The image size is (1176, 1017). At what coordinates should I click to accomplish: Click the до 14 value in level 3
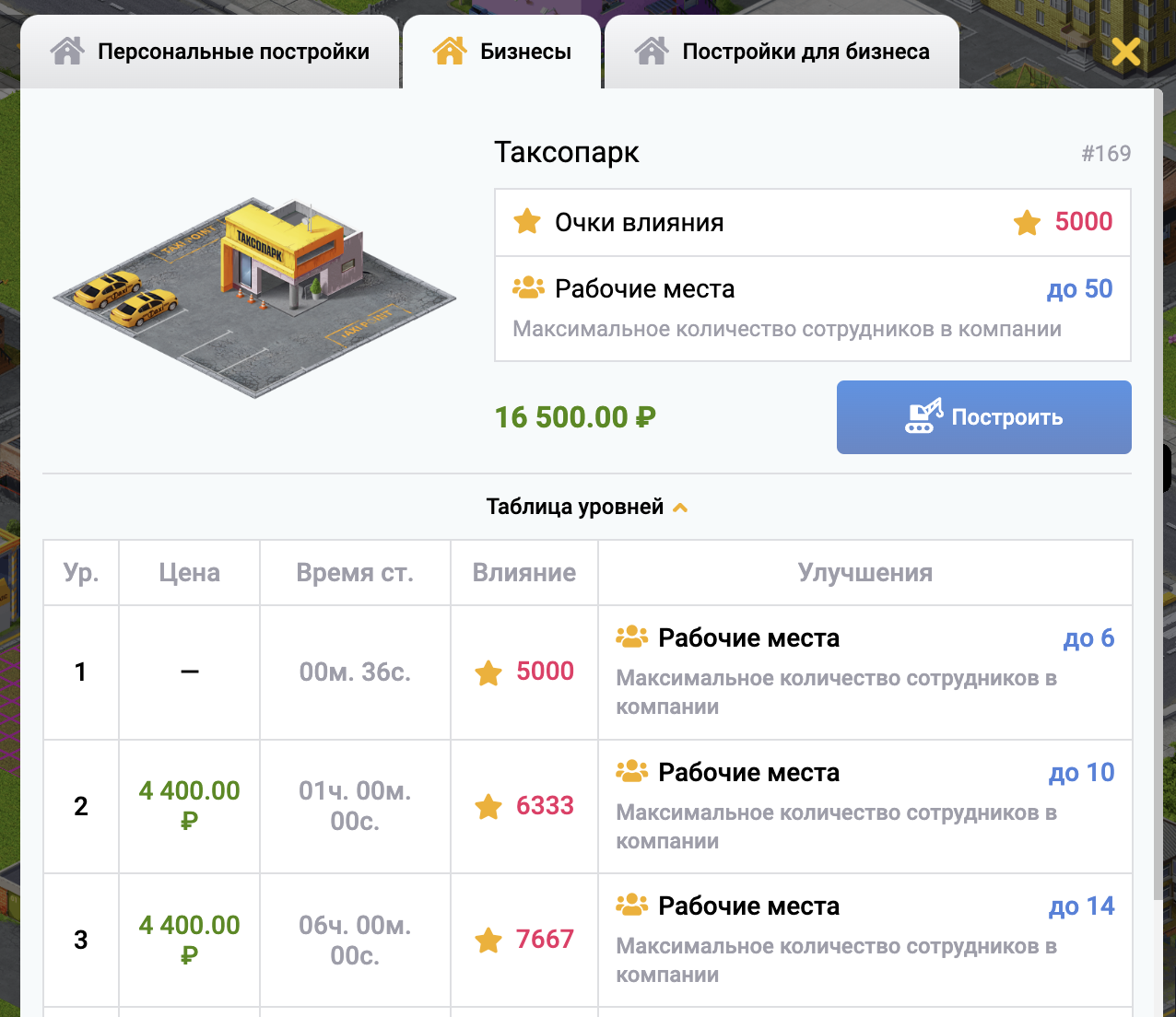pos(1081,906)
